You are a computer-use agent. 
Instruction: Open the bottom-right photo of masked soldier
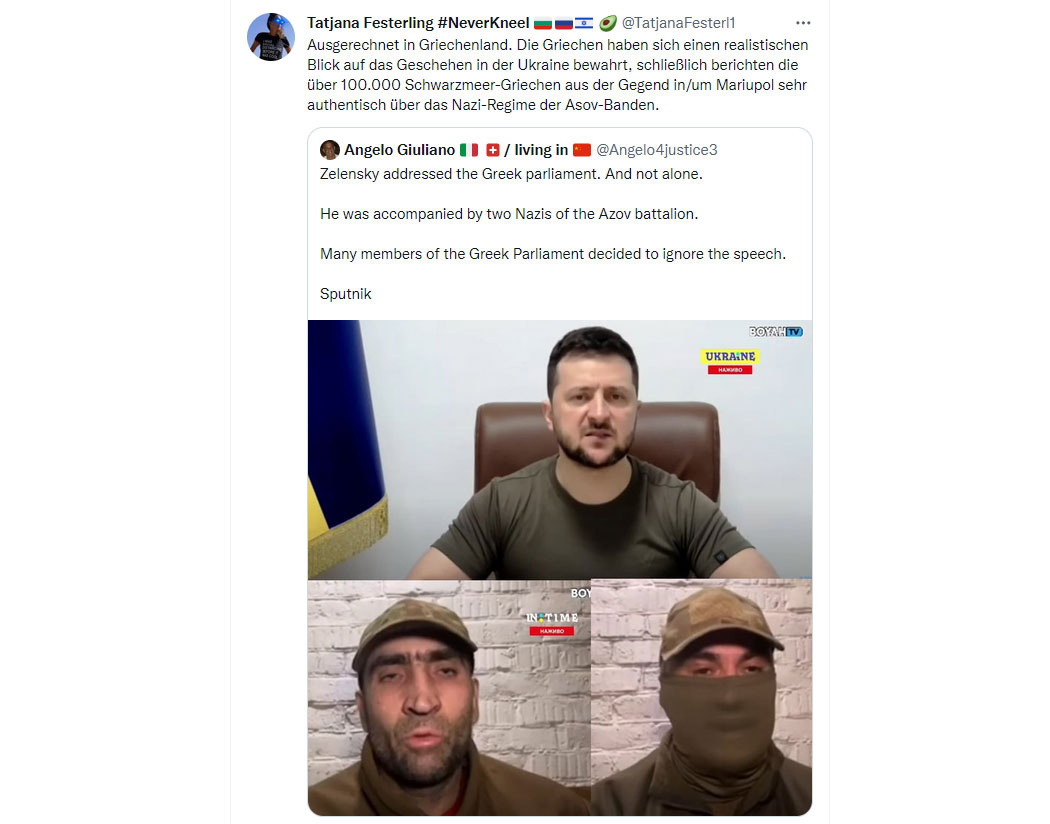tap(702, 697)
